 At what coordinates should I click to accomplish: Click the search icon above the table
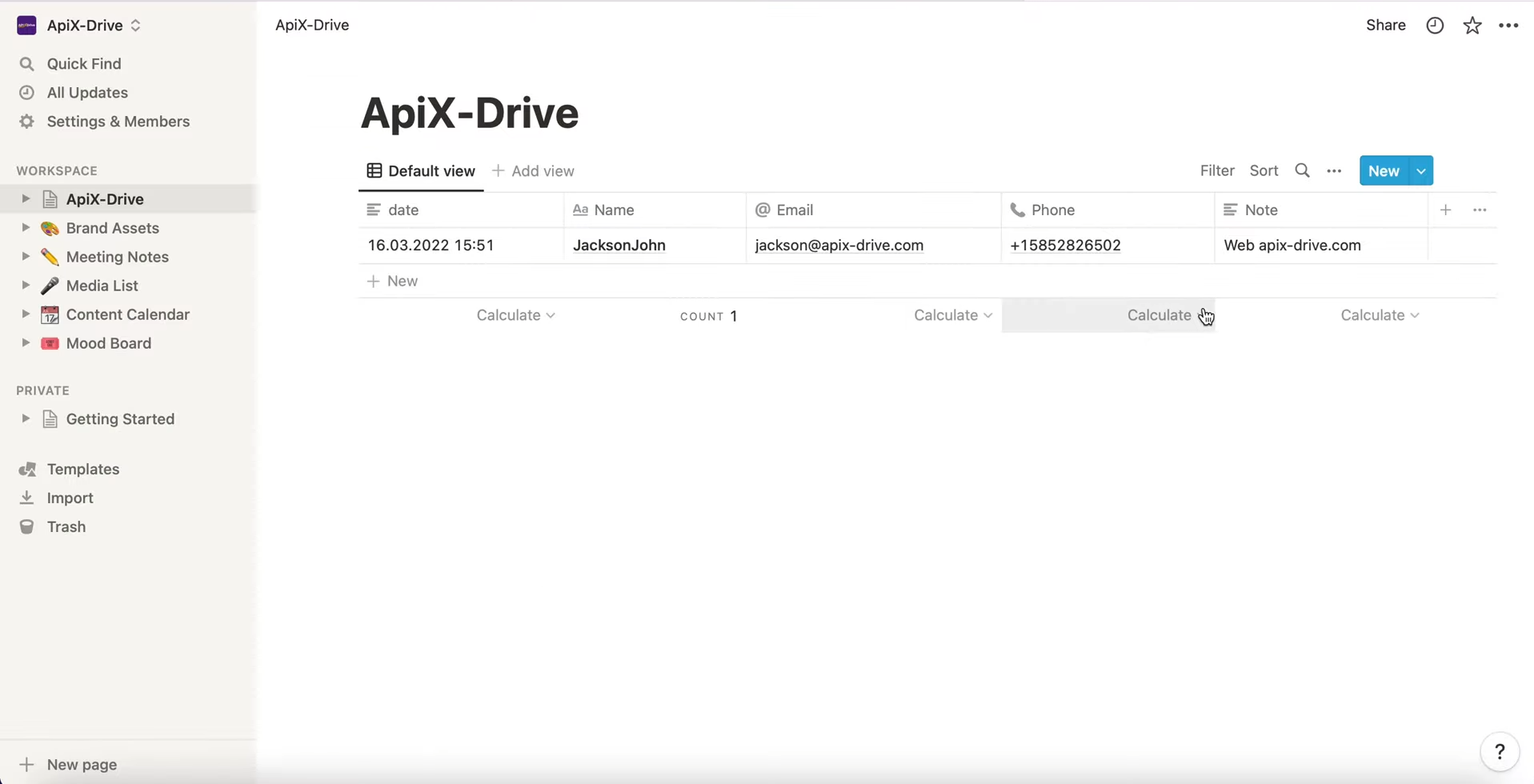pyautogui.click(x=1302, y=170)
